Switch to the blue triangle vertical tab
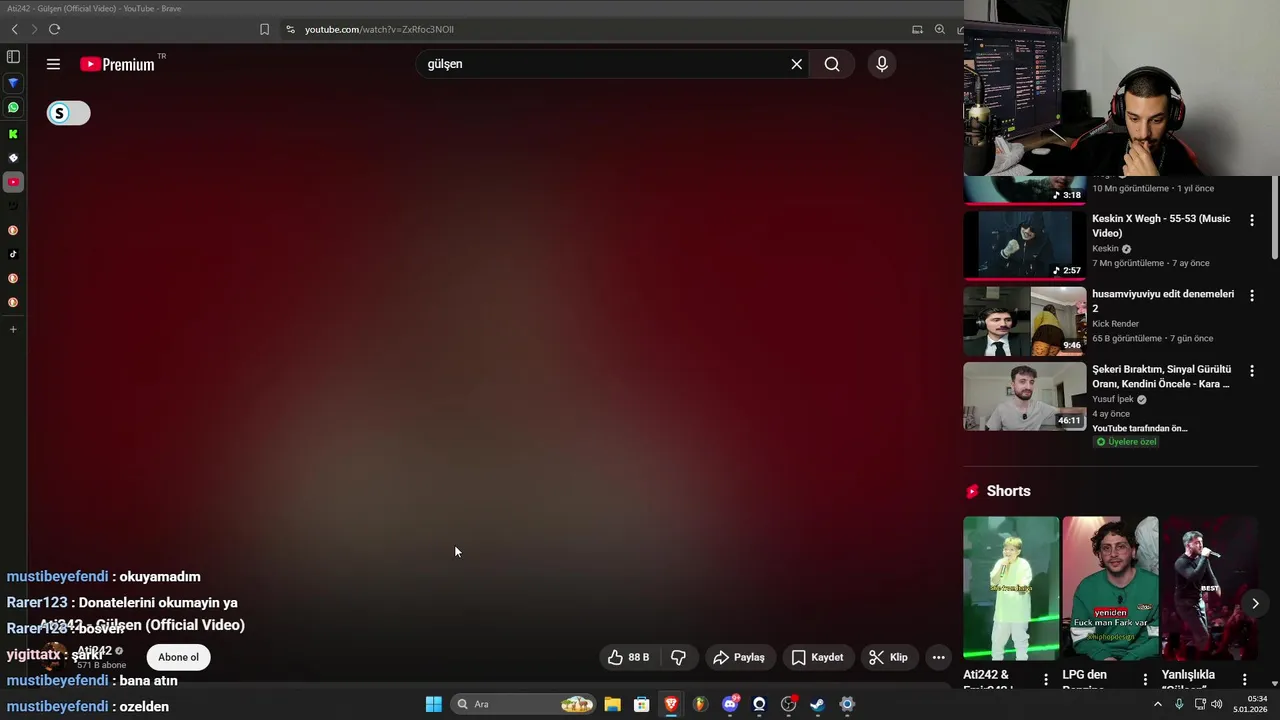This screenshot has width=1280, height=720. click(13, 83)
